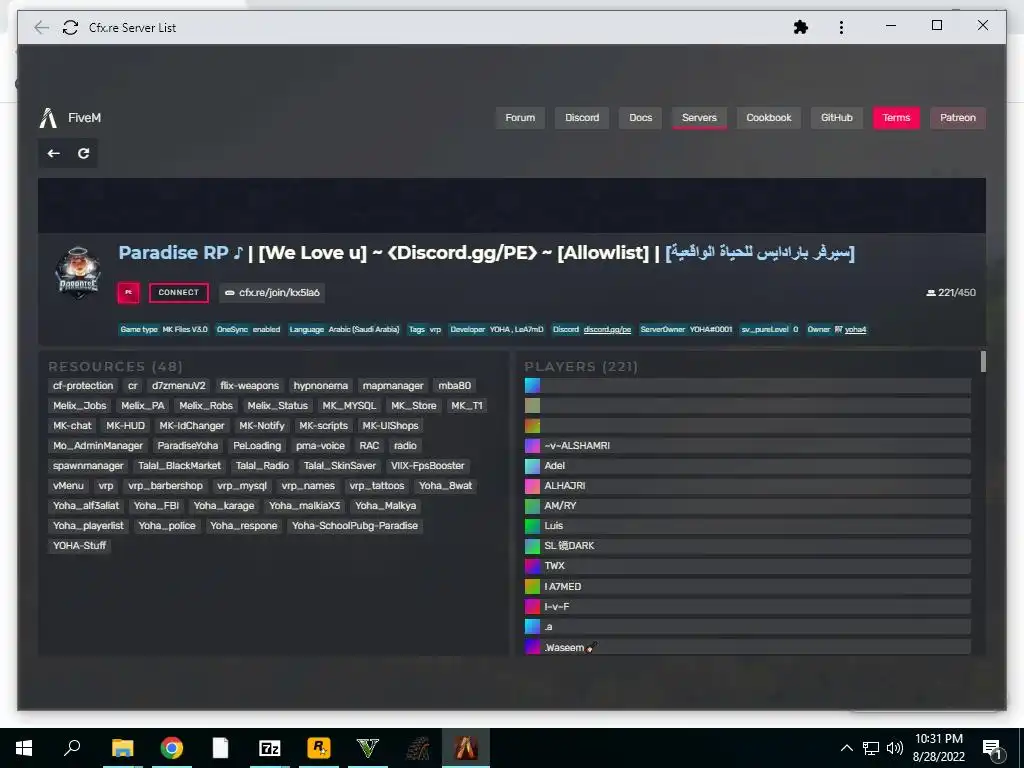Go back using the server page arrow button
This screenshot has height=768, width=1024.
click(54, 153)
